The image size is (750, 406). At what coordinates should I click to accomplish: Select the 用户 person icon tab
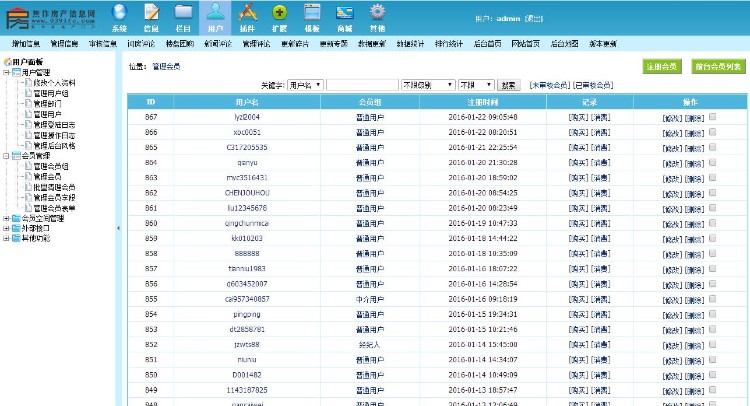215,18
